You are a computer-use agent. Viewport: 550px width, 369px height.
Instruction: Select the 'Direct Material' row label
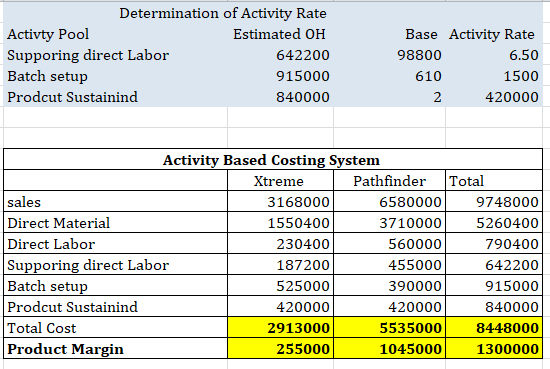[x=59, y=223]
